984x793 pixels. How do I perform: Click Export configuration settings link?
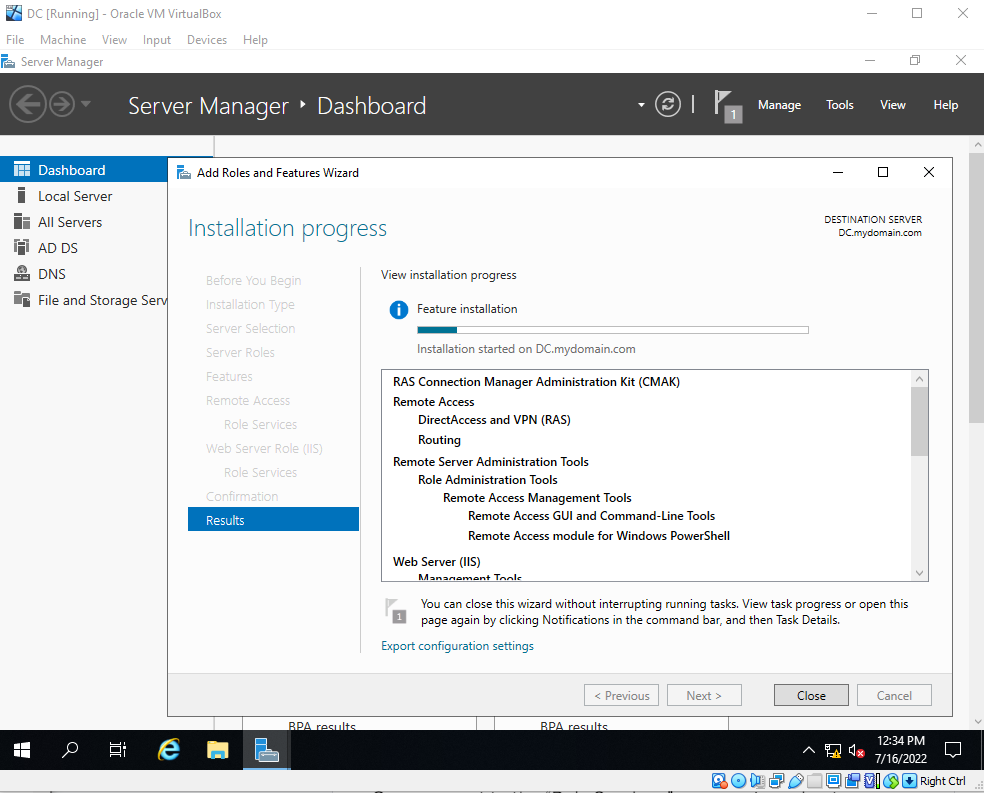[457, 646]
